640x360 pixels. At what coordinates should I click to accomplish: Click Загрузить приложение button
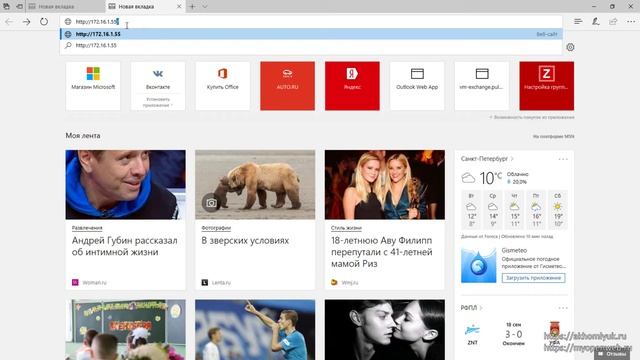[x=533, y=278]
